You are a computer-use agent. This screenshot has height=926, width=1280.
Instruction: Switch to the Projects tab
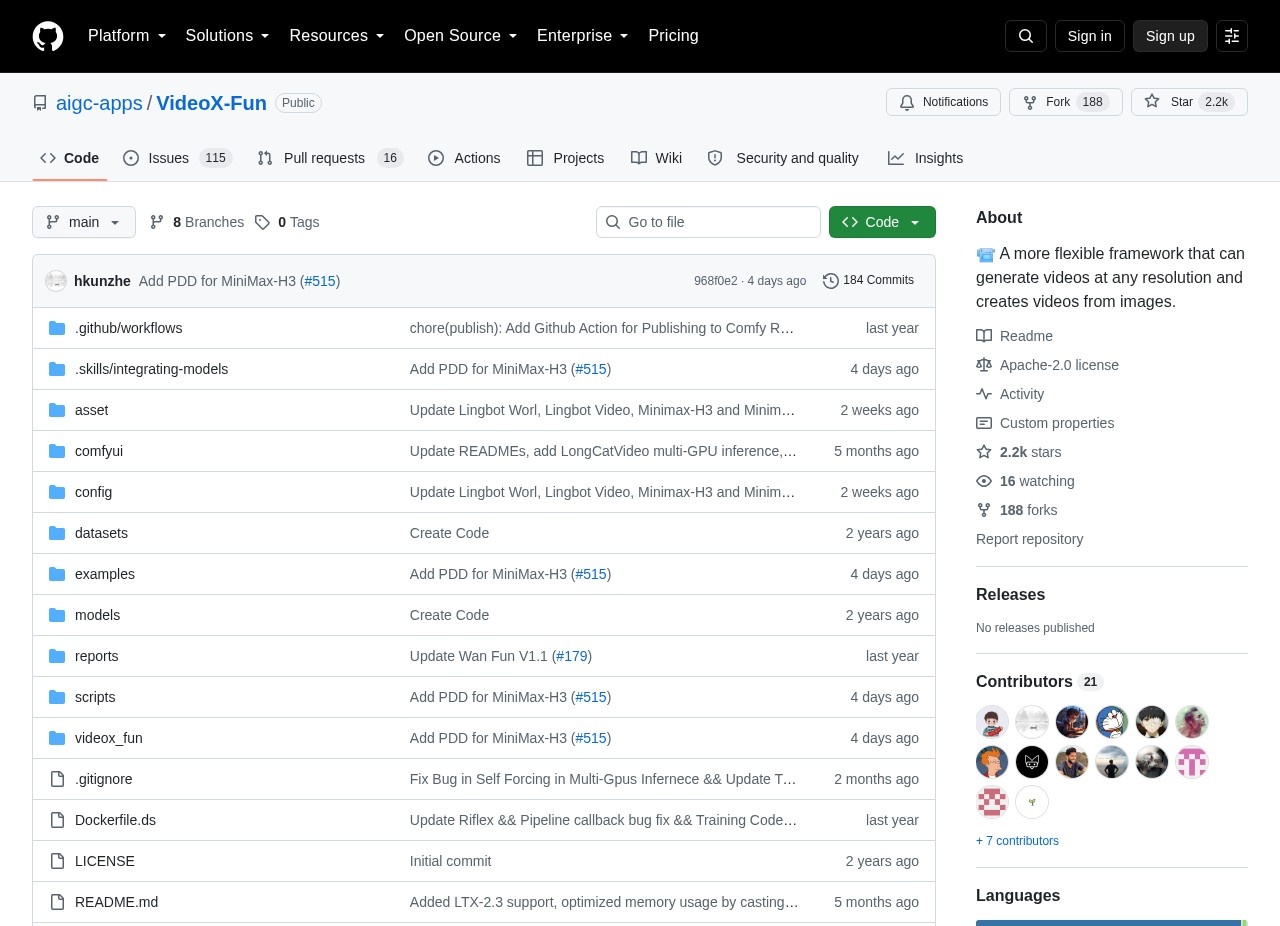pos(566,158)
